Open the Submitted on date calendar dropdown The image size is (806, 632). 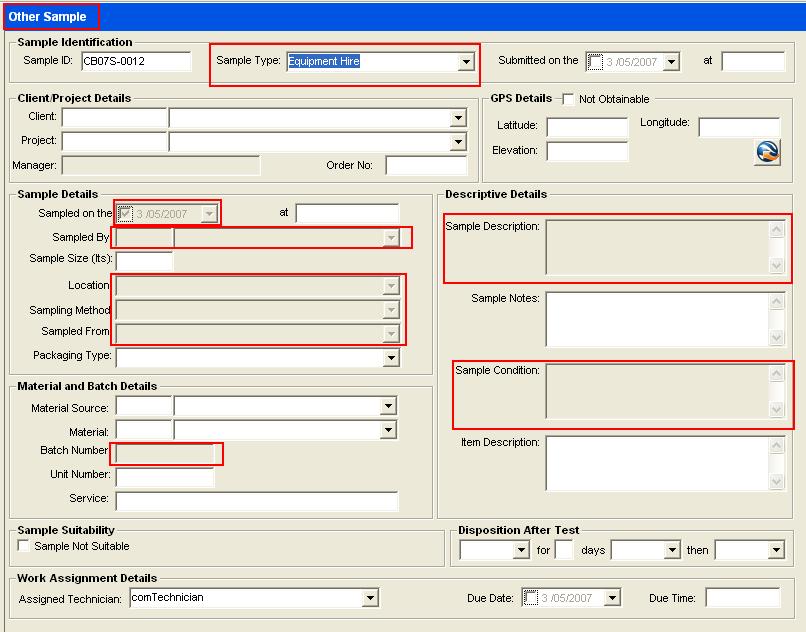[670, 62]
